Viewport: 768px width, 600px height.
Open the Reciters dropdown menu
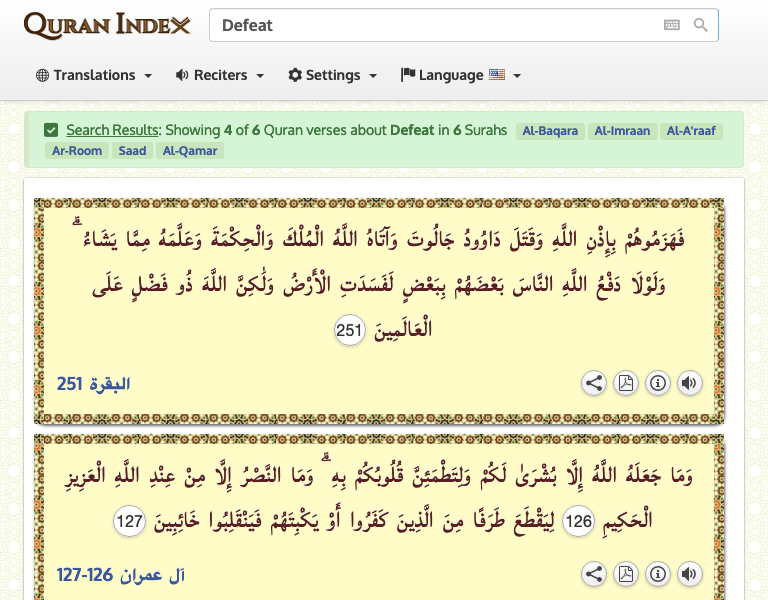pos(220,75)
